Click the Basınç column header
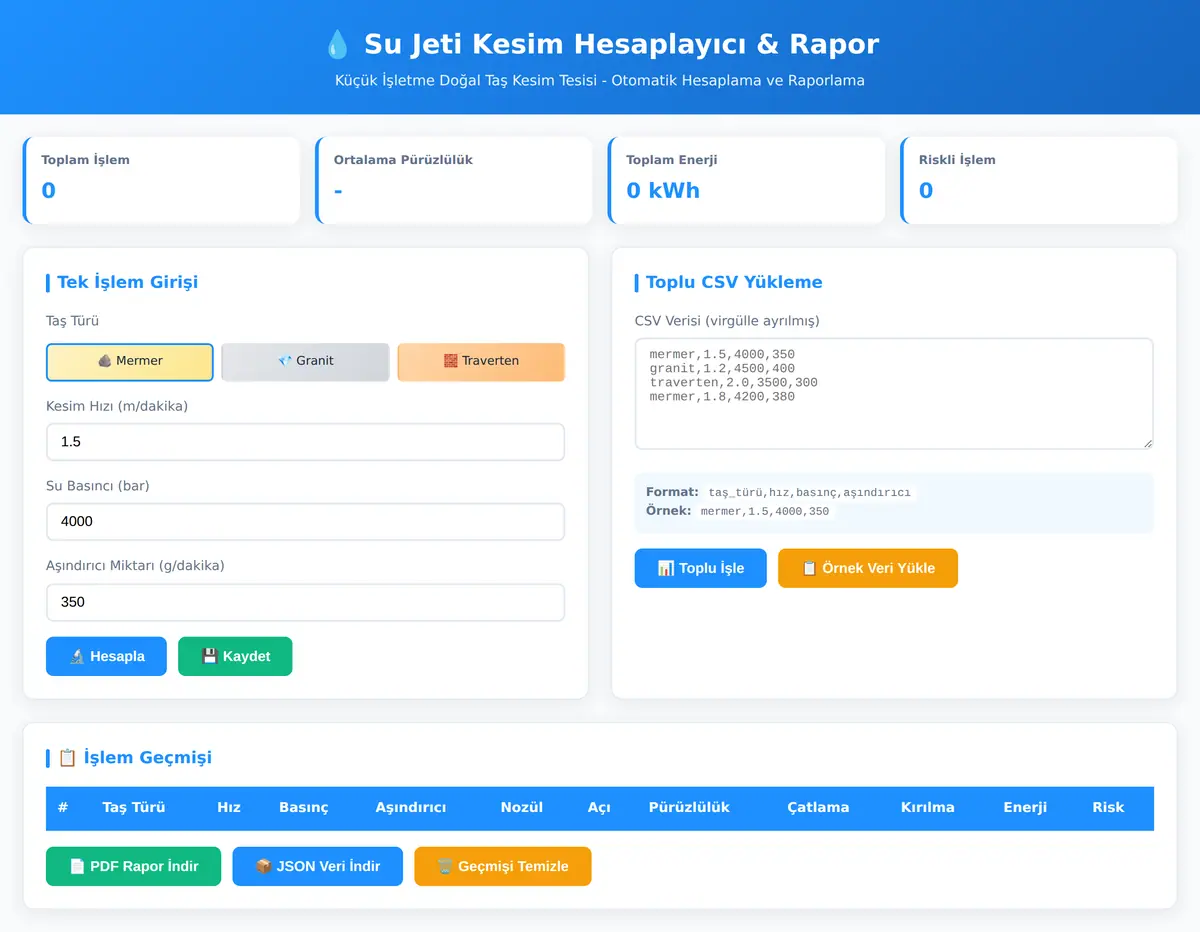Image resolution: width=1200 pixels, height=932 pixels. [303, 808]
